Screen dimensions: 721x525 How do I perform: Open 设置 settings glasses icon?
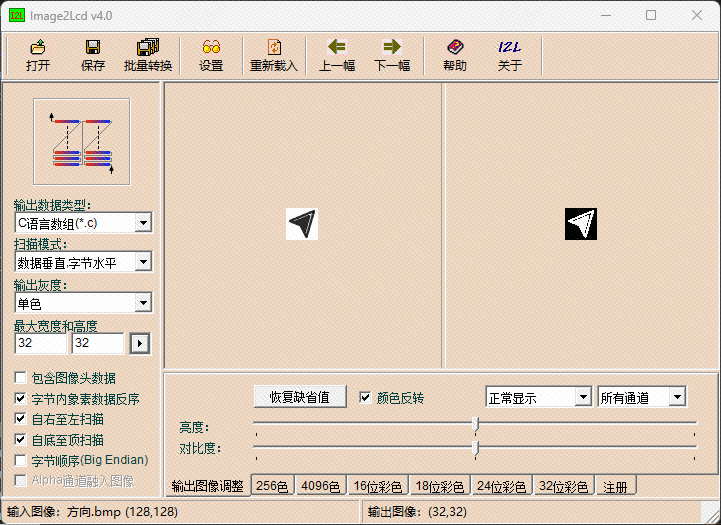211,55
